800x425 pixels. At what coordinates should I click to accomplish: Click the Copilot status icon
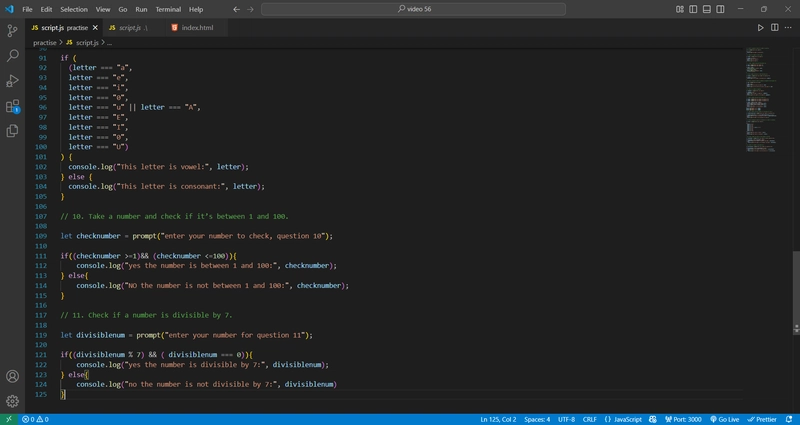(653, 419)
